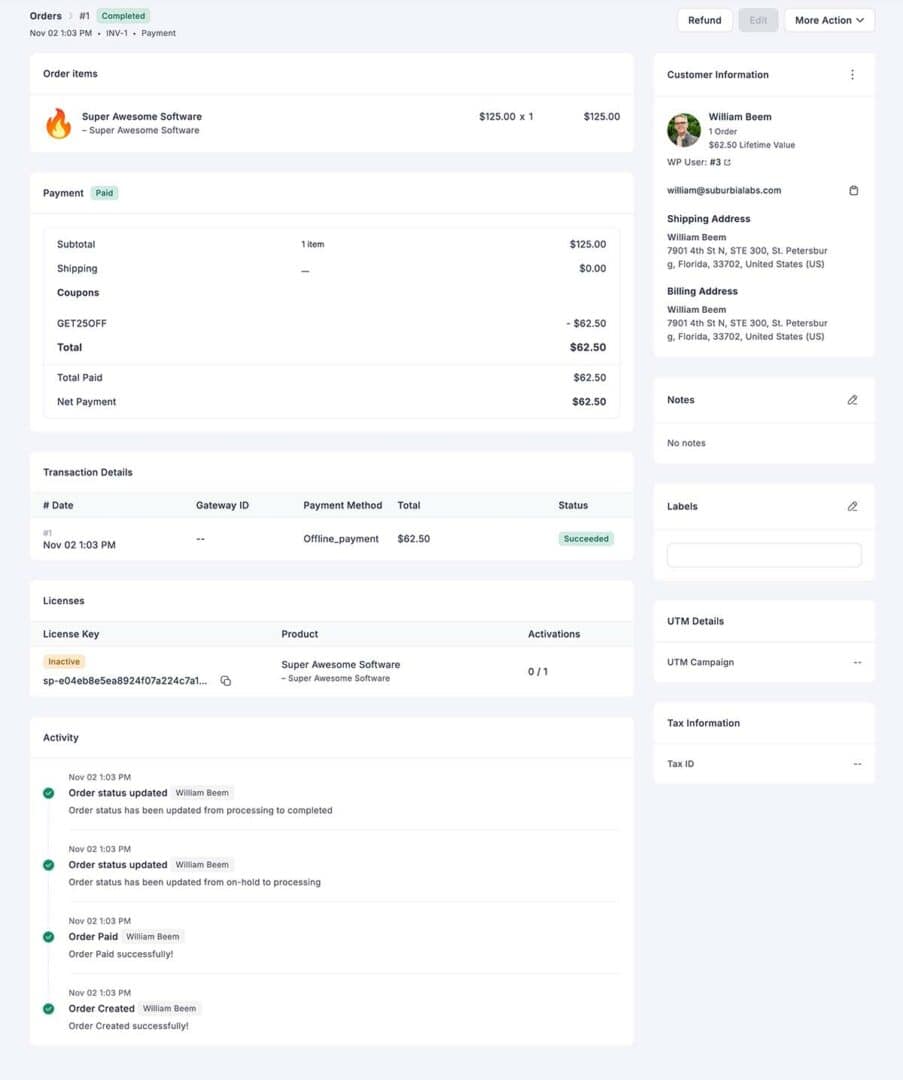
Task: Click the Completed status badge
Action: coord(123,16)
